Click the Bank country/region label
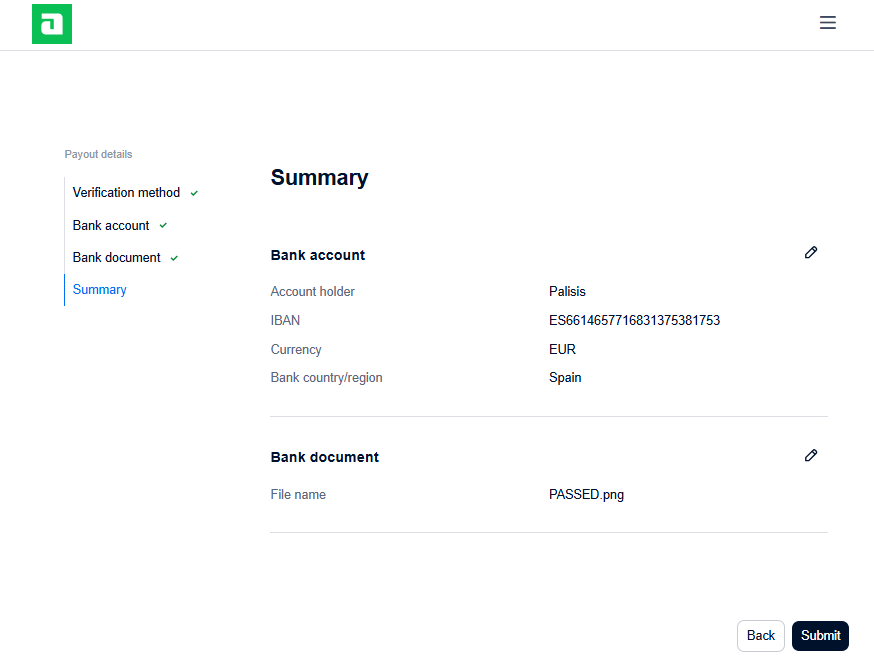The height and width of the screenshot is (667, 874). pyautogui.click(x=326, y=378)
